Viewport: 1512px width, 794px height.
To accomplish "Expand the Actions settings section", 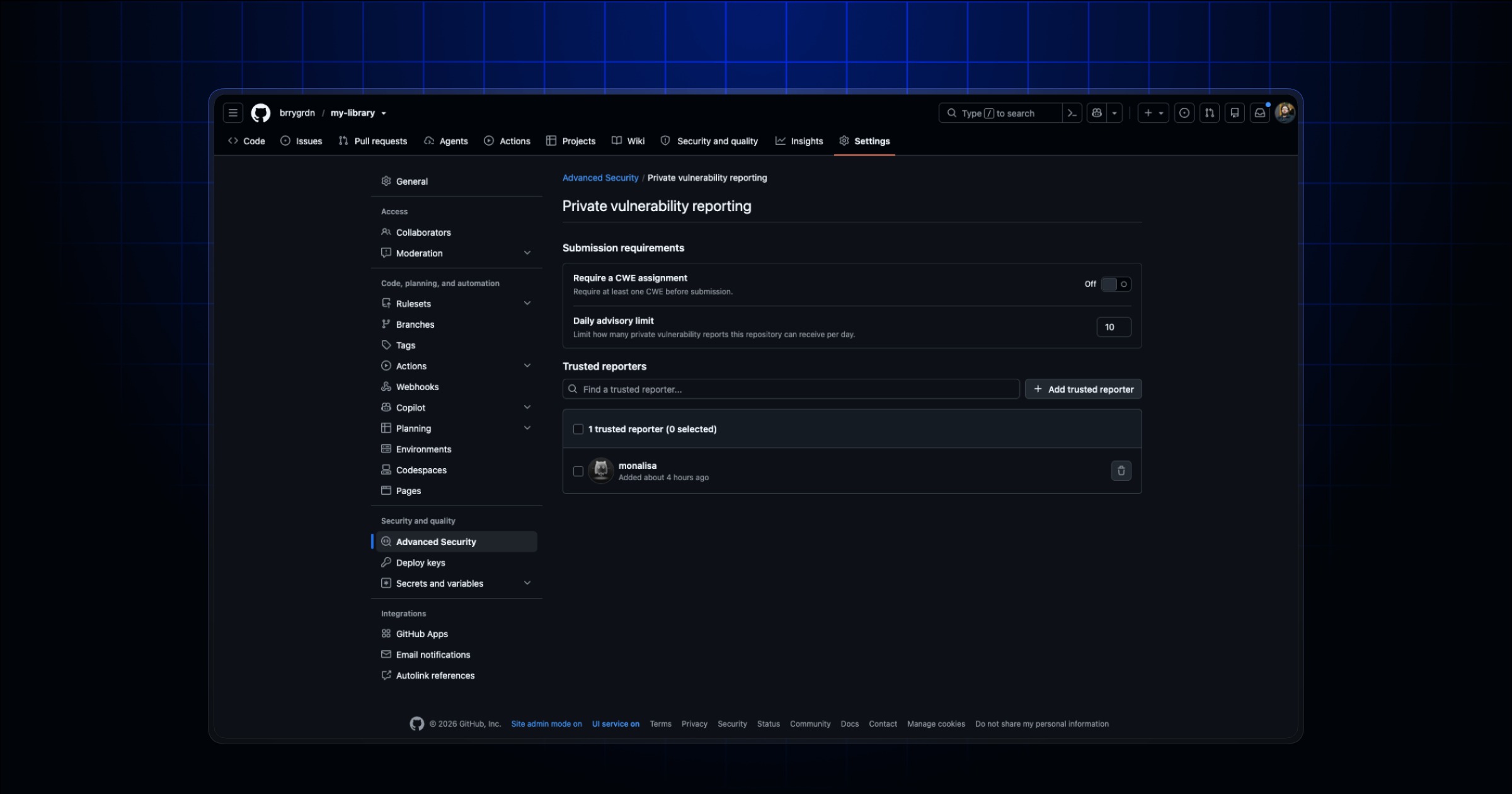I will pos(457,366).
